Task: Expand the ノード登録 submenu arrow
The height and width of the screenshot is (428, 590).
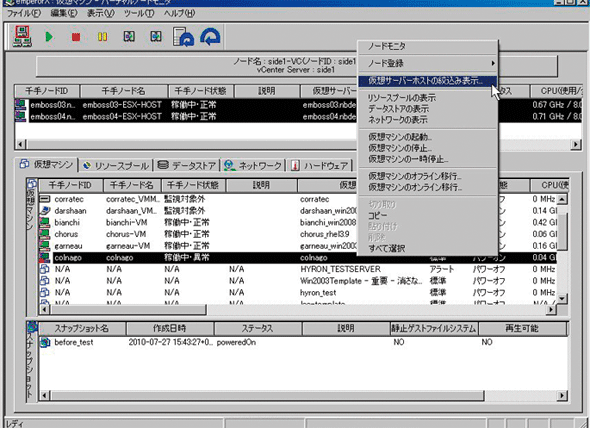Action: click(x=493, y=63)
